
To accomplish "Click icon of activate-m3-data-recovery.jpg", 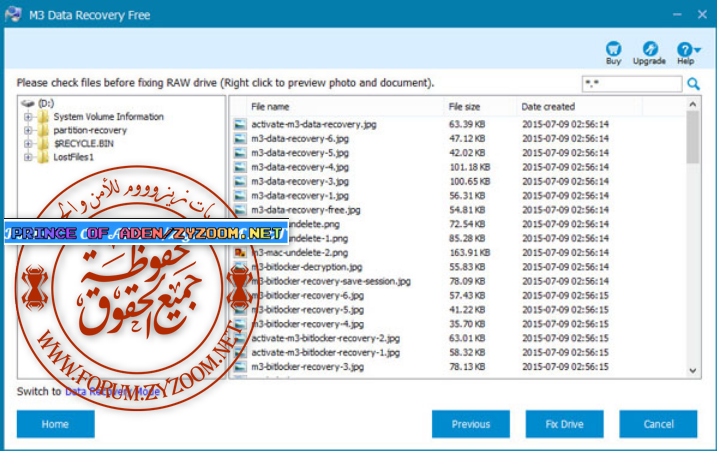I will 240,124.
